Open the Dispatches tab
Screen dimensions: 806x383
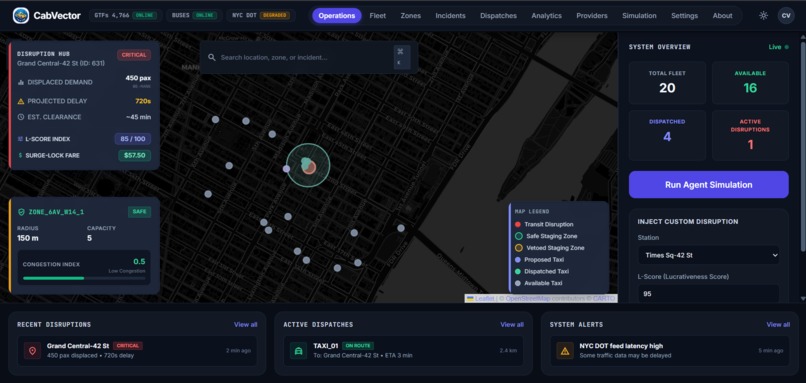(x=499, y=15)
